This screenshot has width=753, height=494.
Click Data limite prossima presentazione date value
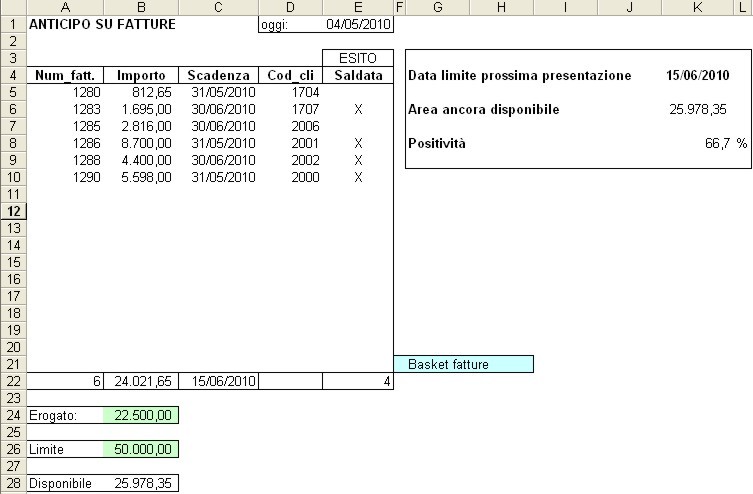pos(697,75)
